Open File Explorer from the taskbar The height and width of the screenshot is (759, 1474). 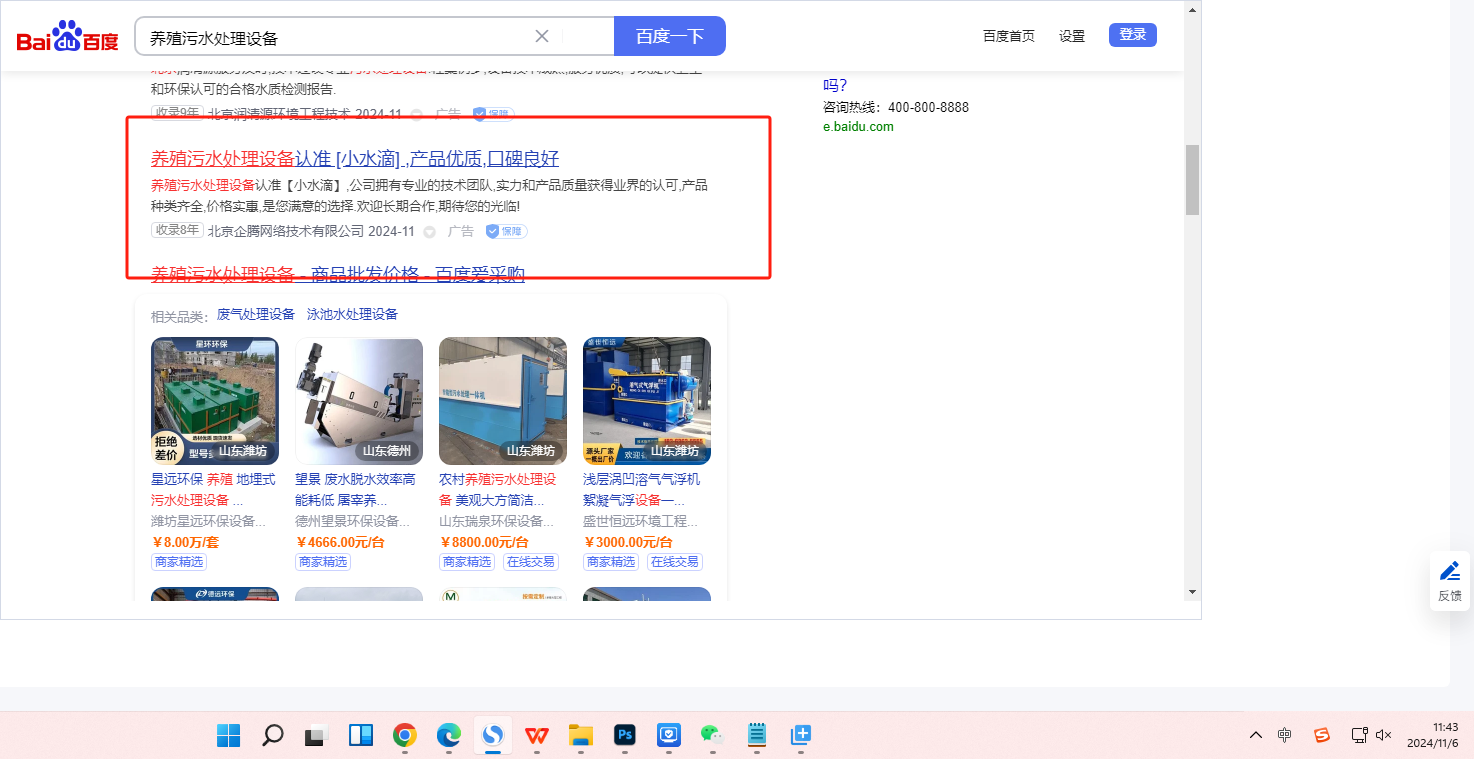pos(581,735)
